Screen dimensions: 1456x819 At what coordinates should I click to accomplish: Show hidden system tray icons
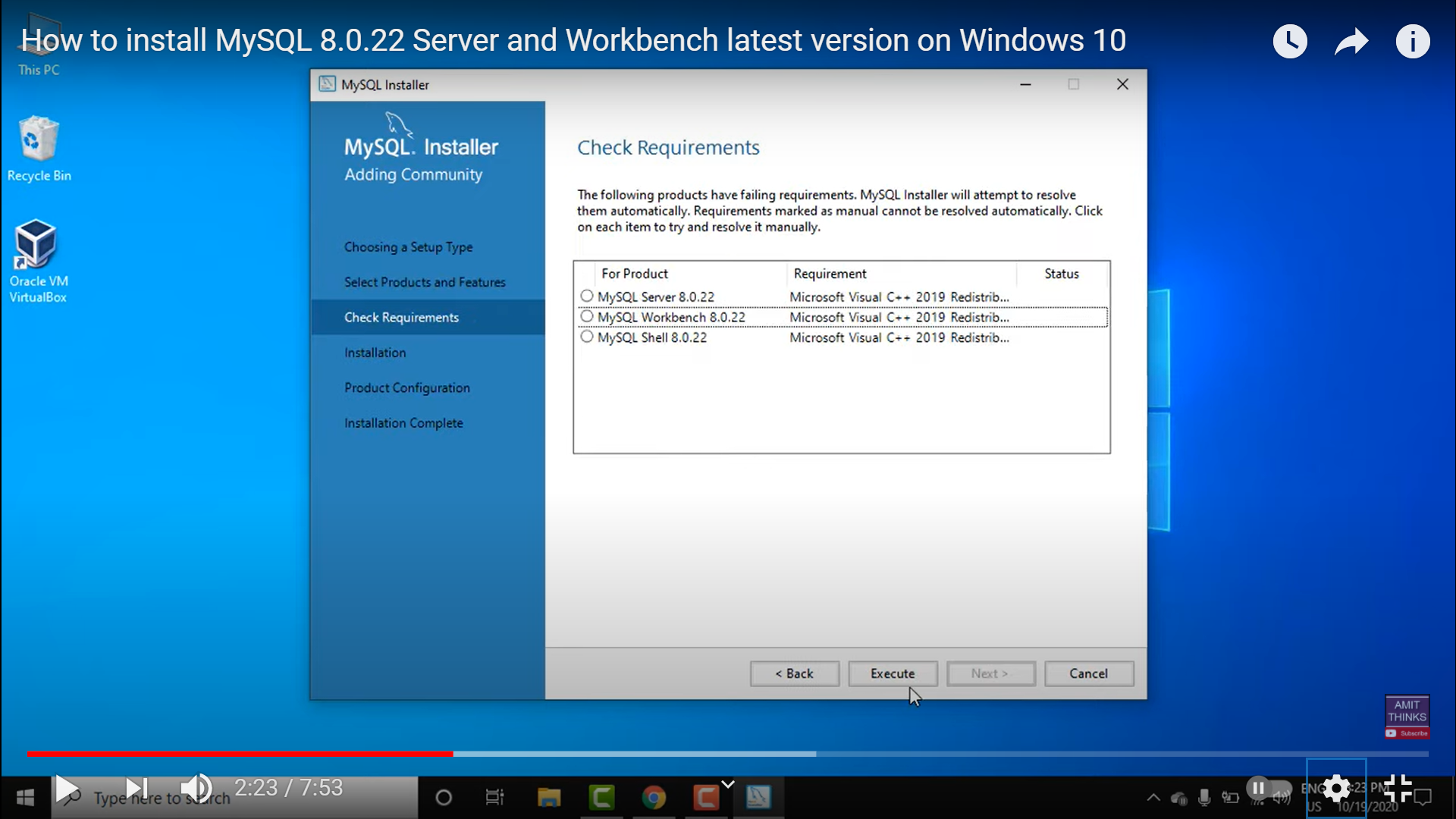(x=1153, y=797)
